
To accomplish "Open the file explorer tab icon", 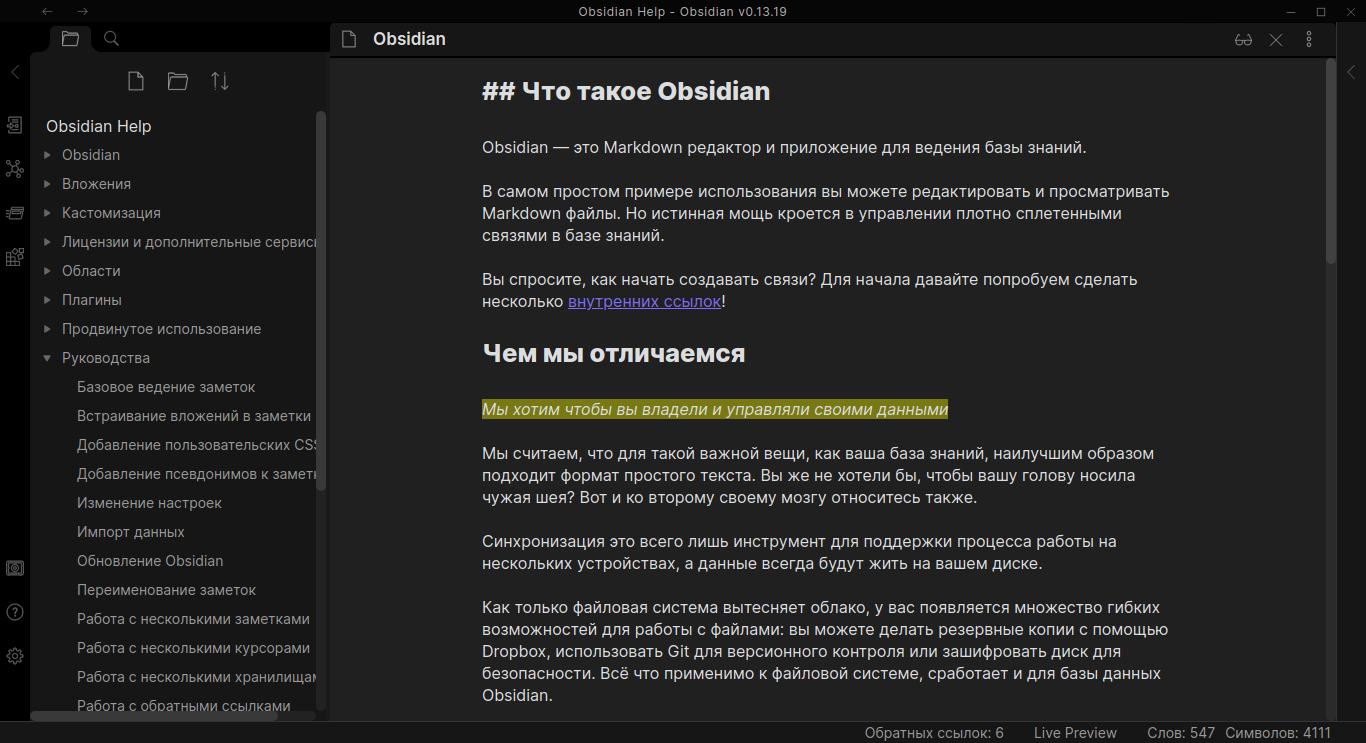I will point(70,39).
